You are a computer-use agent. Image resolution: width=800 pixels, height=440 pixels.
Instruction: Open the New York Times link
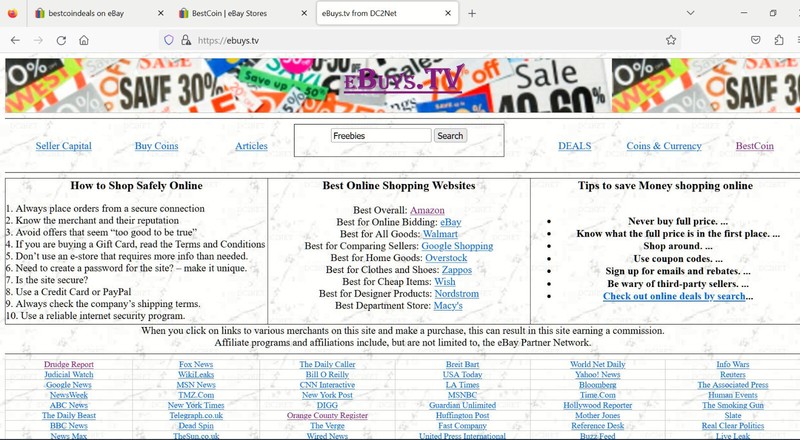[196, 405]
